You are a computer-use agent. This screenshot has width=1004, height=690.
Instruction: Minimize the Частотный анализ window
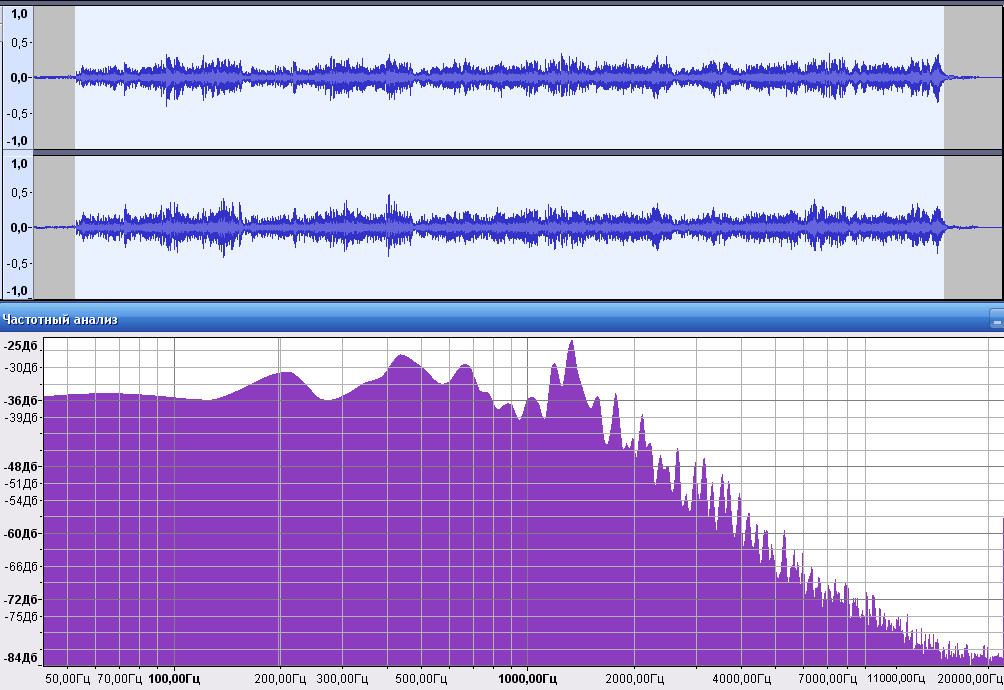pyautogui.click(x=996, y=319)
